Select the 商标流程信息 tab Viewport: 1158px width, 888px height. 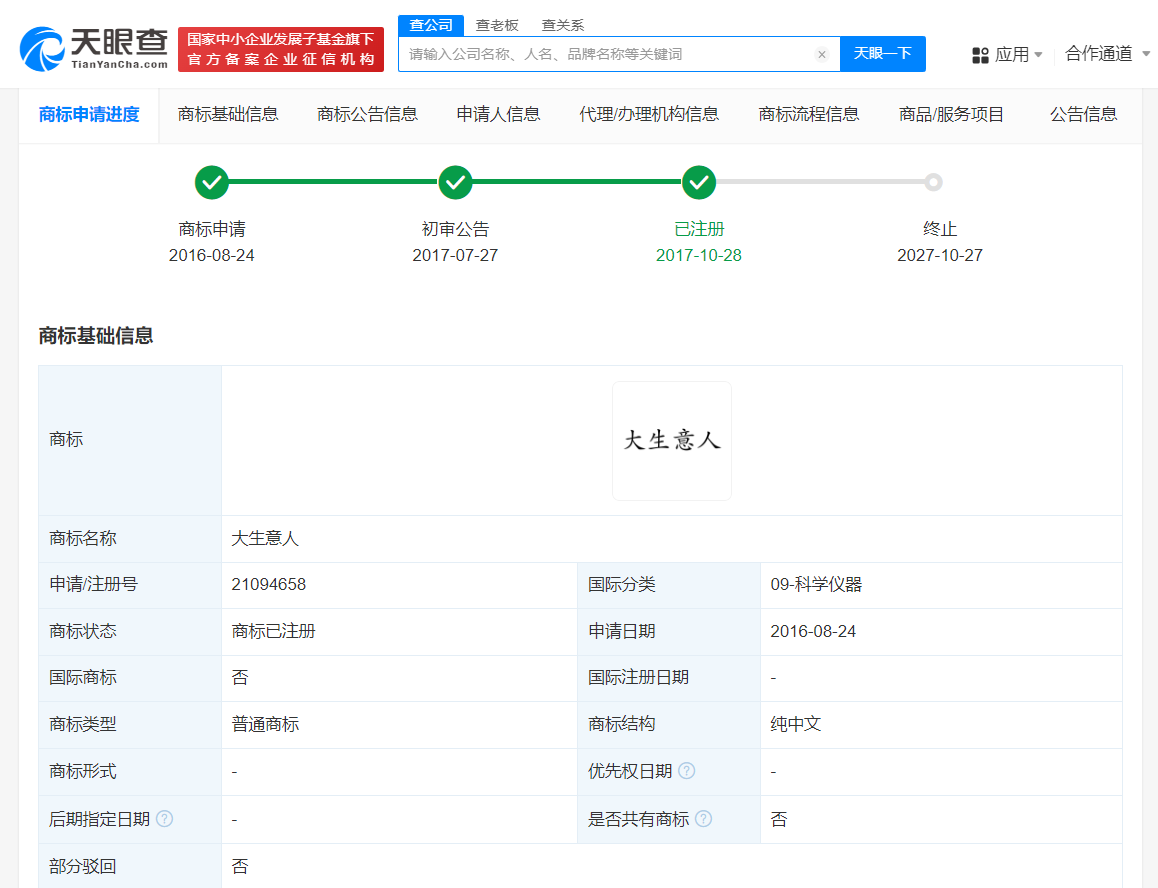[x=809, y=115]
